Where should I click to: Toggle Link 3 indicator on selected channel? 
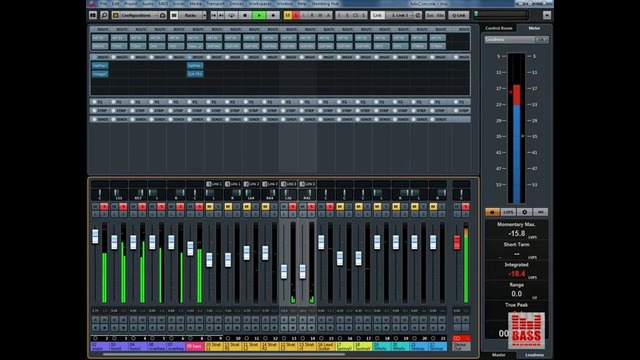[x=289, y=184]
